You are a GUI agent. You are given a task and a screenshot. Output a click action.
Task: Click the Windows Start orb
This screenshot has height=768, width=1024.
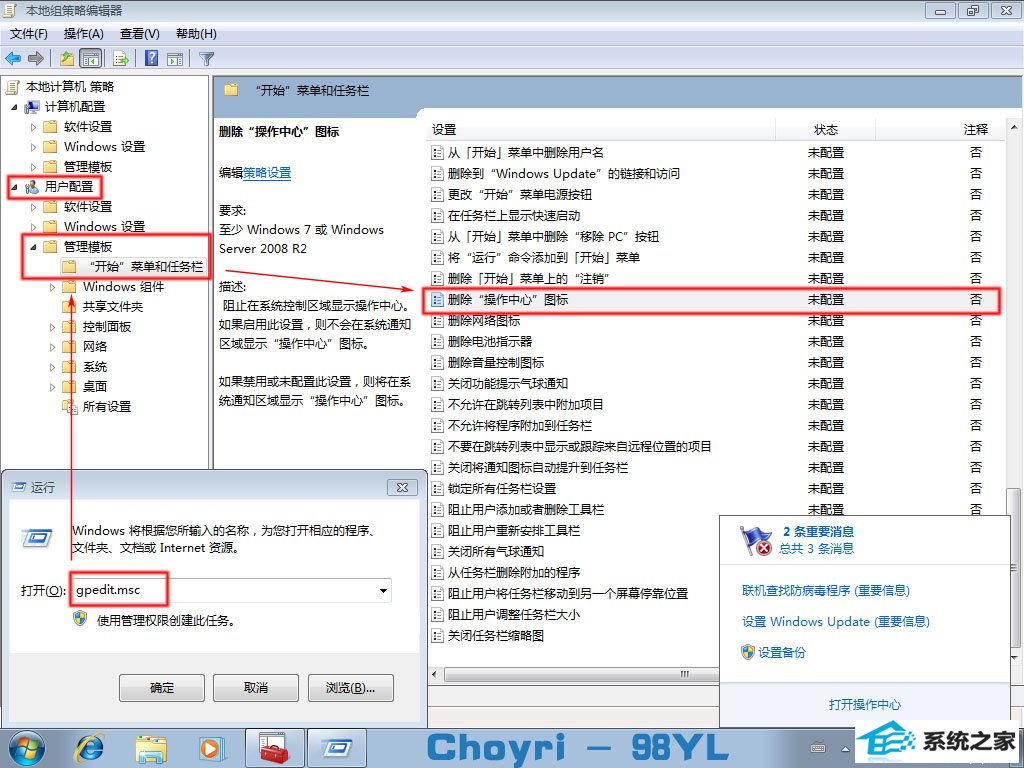pyautogui.click(x=25, y=748)
